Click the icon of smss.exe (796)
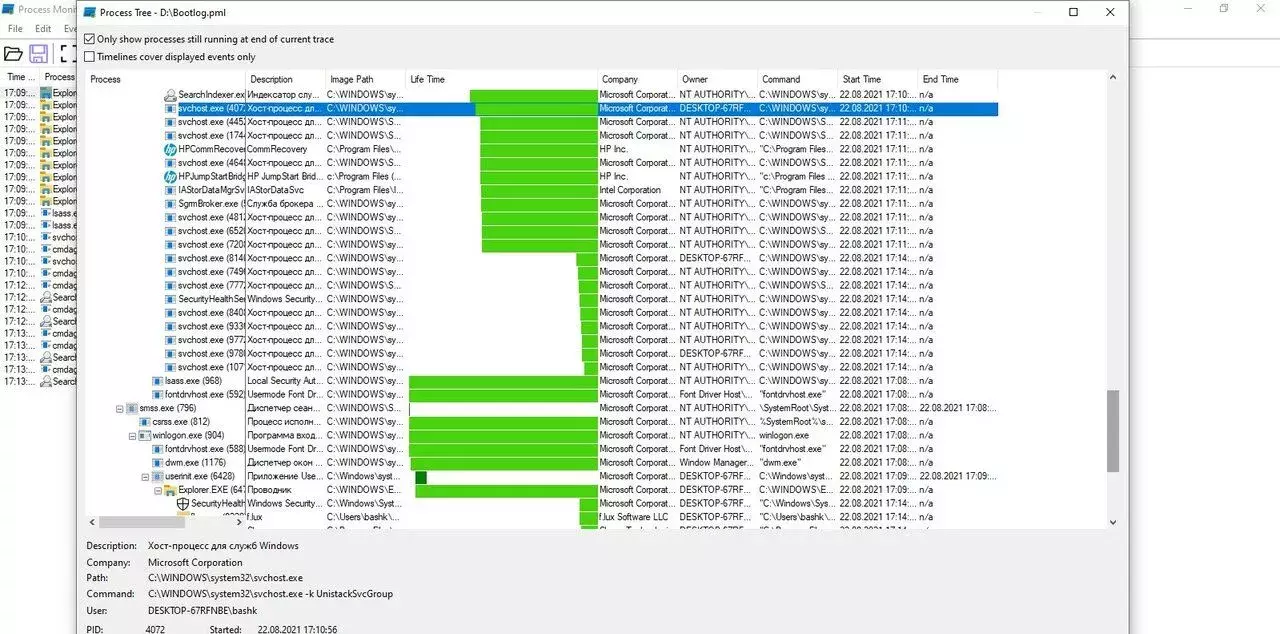Viewport: 1280px width, 634px height. click(133, 408)
